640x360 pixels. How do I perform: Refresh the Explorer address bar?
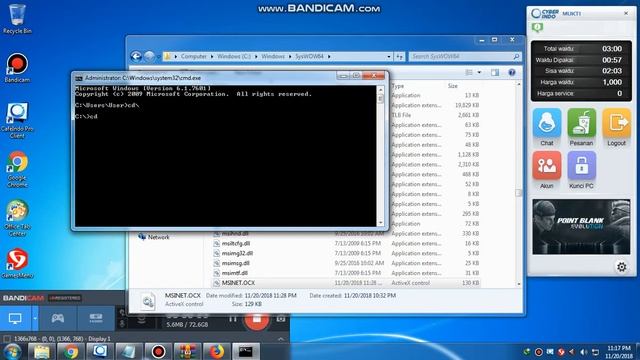[400, 56]
